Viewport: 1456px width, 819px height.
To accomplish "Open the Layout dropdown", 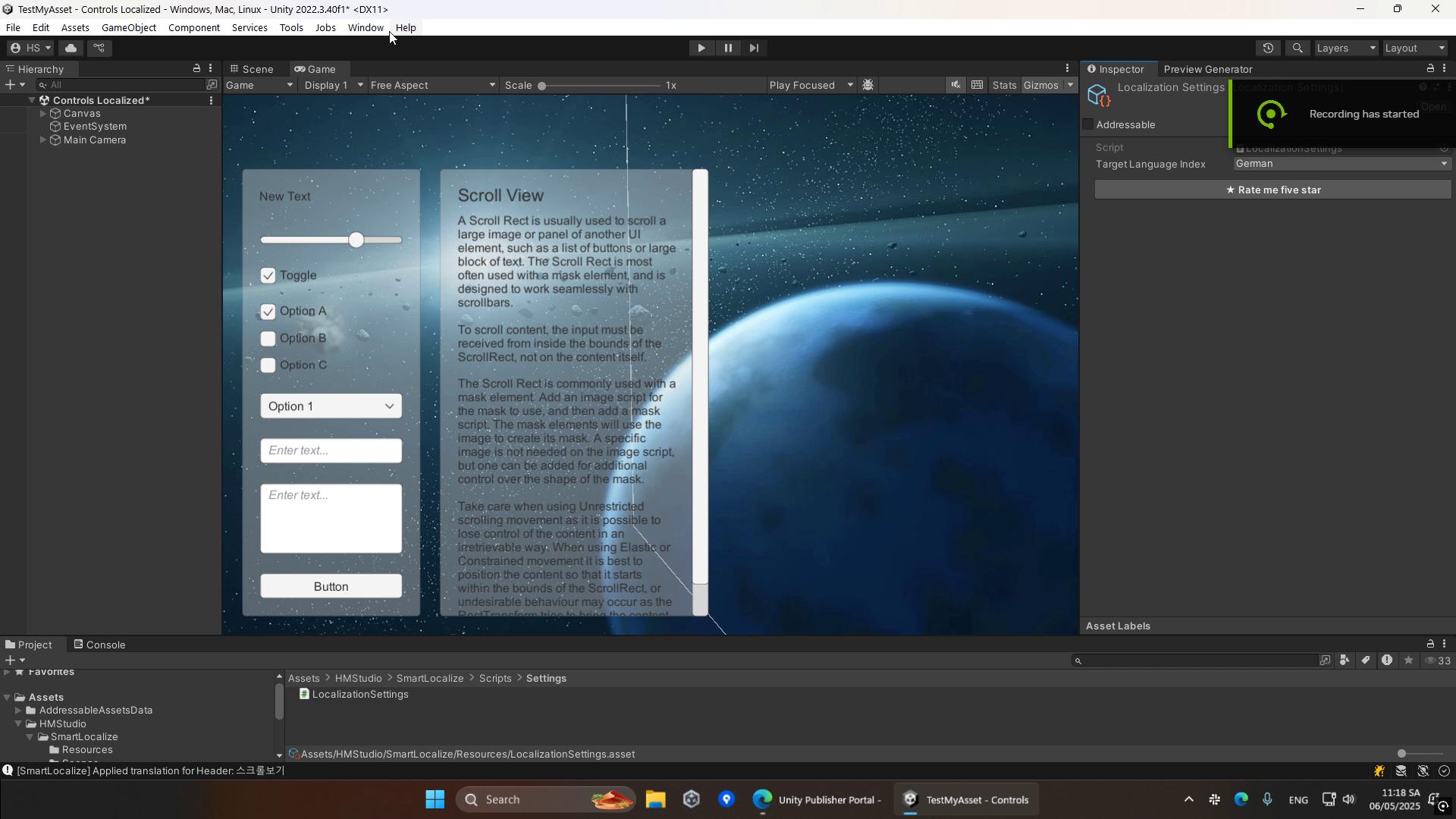I will 1415,48.
